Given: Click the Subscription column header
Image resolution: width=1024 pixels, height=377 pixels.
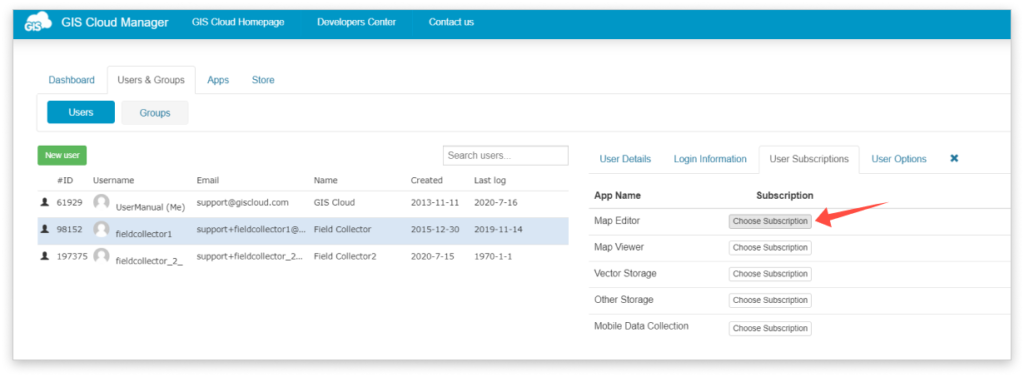Looking at the screenshot, I should [x=785, y=195].
